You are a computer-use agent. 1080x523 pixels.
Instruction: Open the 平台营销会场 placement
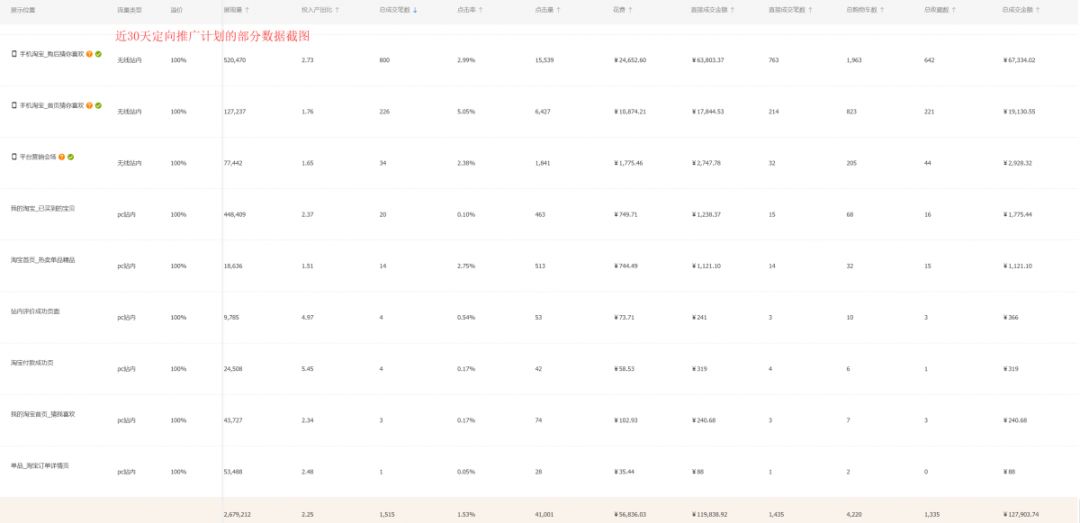(x=38, y=156)
